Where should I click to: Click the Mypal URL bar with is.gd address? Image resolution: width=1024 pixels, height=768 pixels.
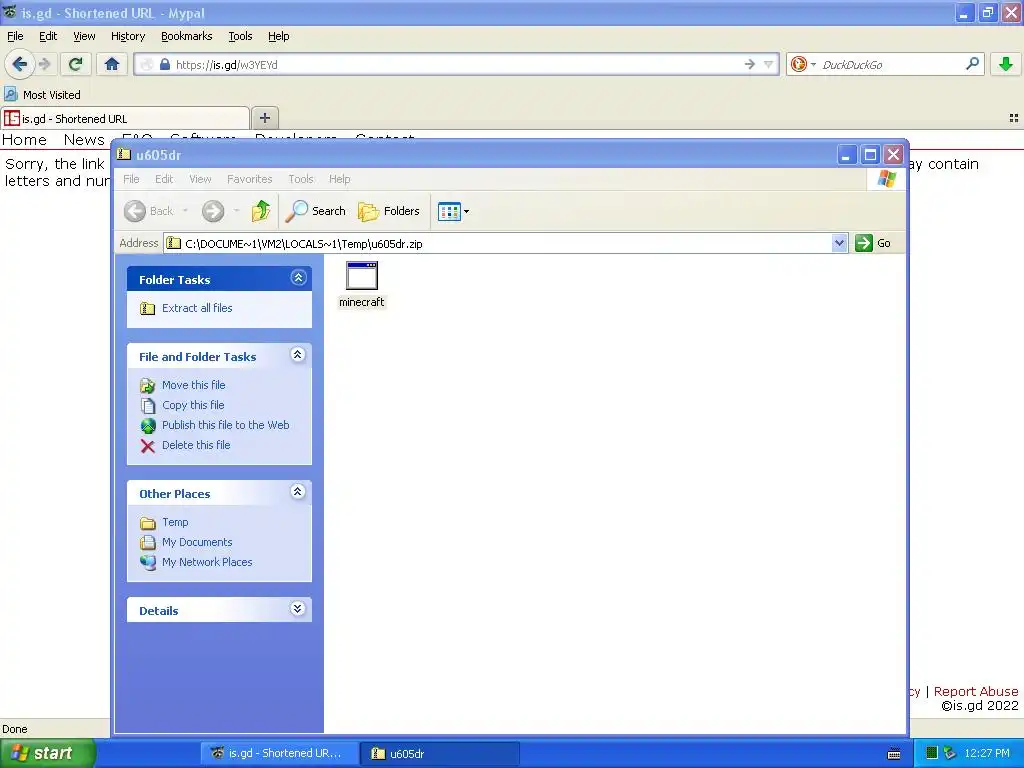point(457,65)
